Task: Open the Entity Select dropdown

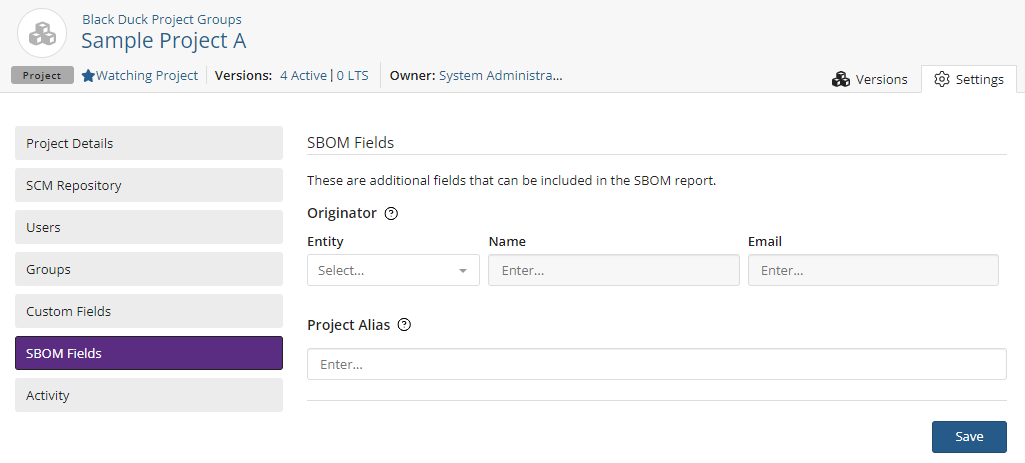Action: point(393,270)
